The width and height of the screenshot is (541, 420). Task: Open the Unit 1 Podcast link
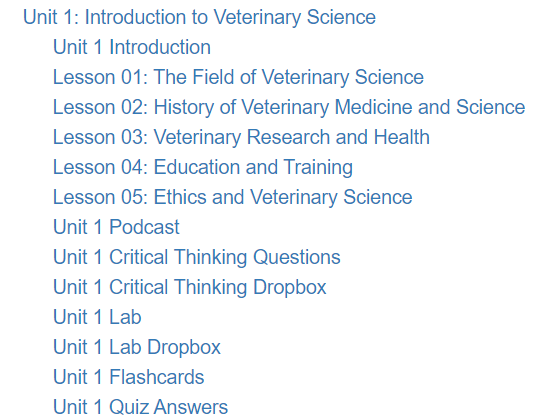[116, 227]
